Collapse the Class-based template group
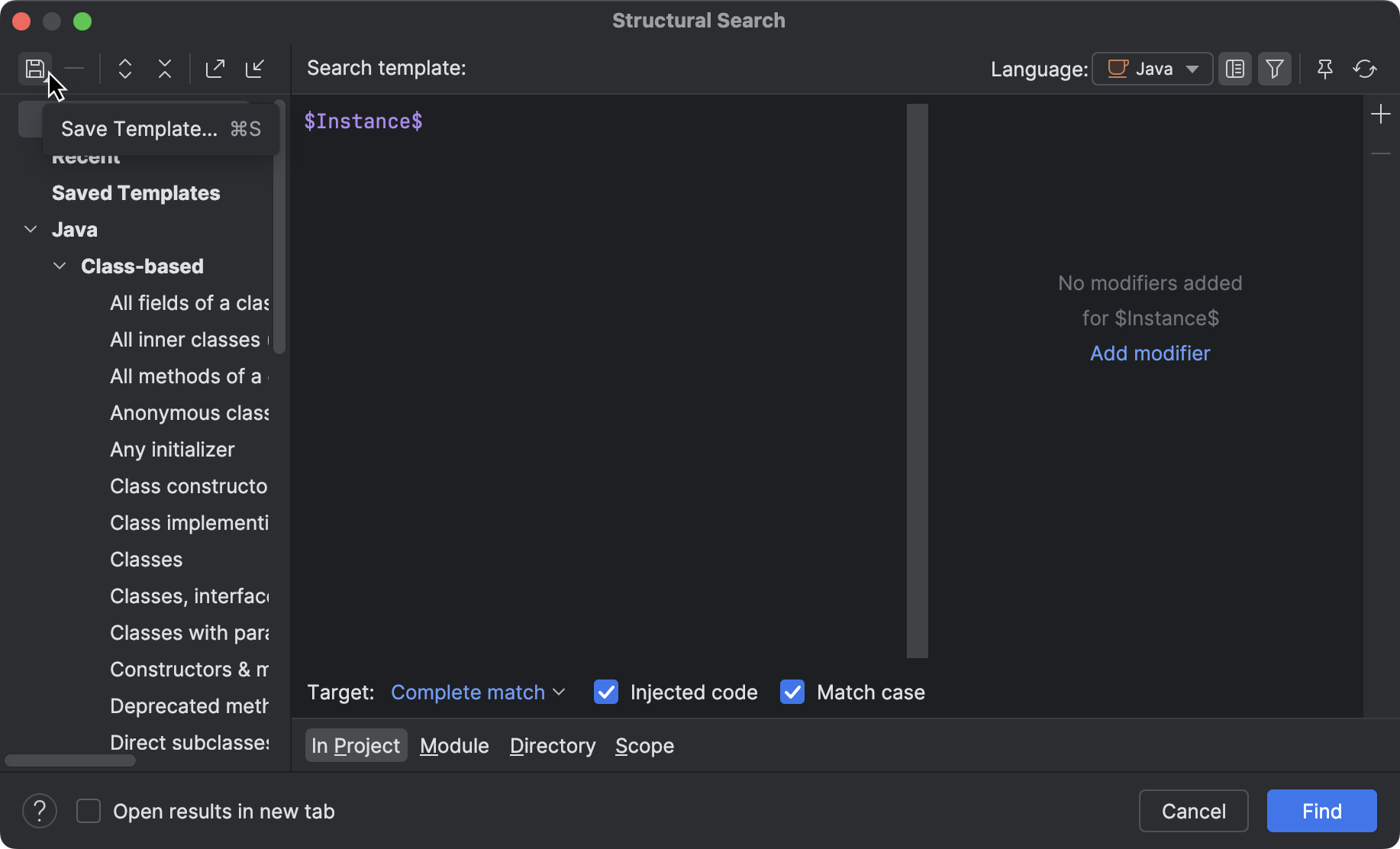 [59, 266]
